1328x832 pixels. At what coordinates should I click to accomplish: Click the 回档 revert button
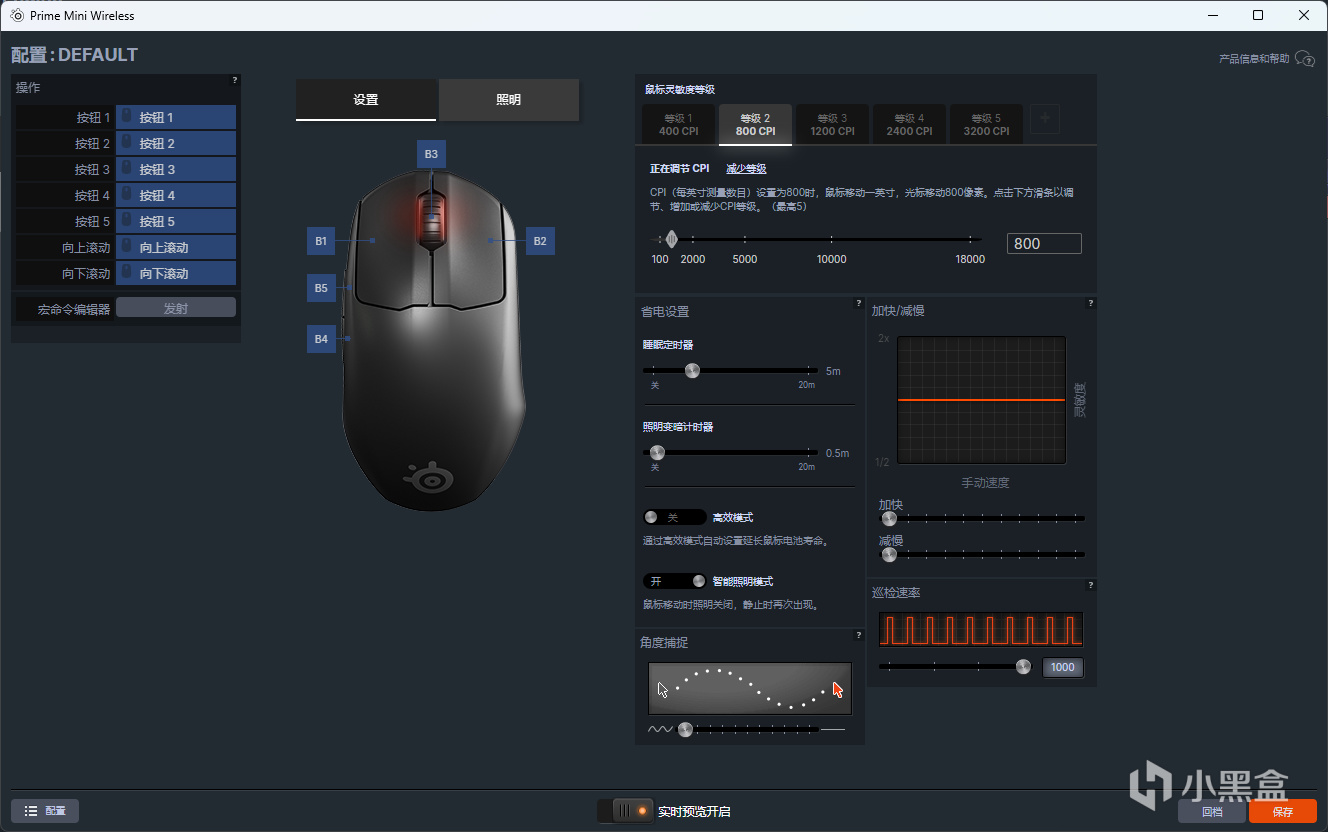click(1212, 812)
